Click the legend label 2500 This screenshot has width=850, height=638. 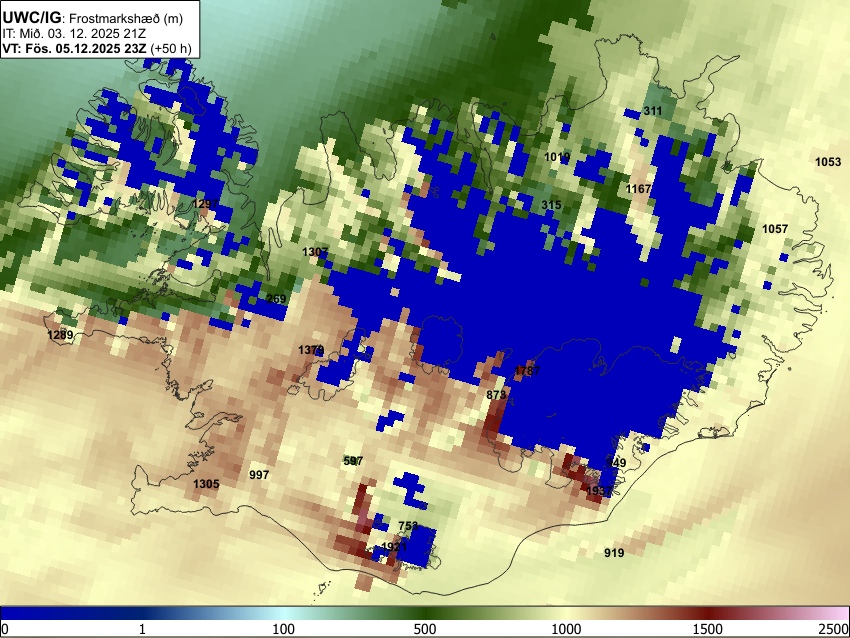(835, 629)
